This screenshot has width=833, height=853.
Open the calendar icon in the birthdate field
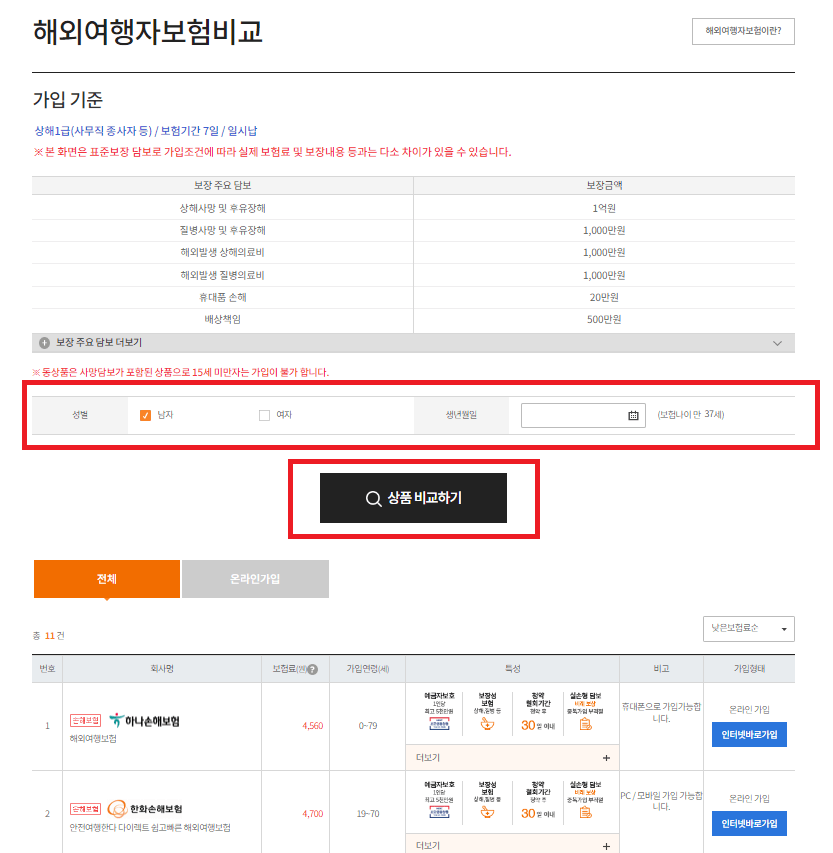(633, 414)
